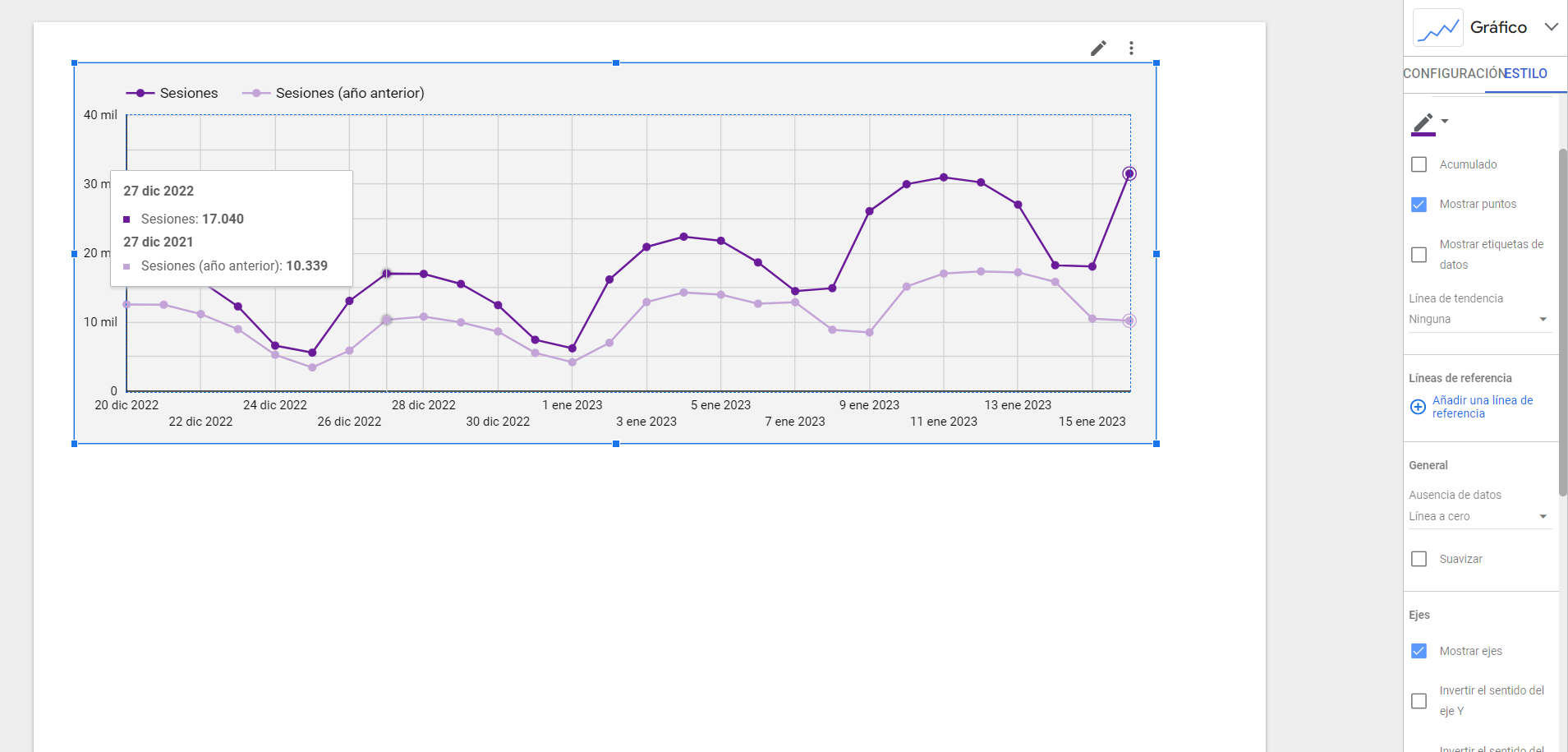Click the Sesiones legend marker
Viewport: 1568px width, 752px height.
140,94
